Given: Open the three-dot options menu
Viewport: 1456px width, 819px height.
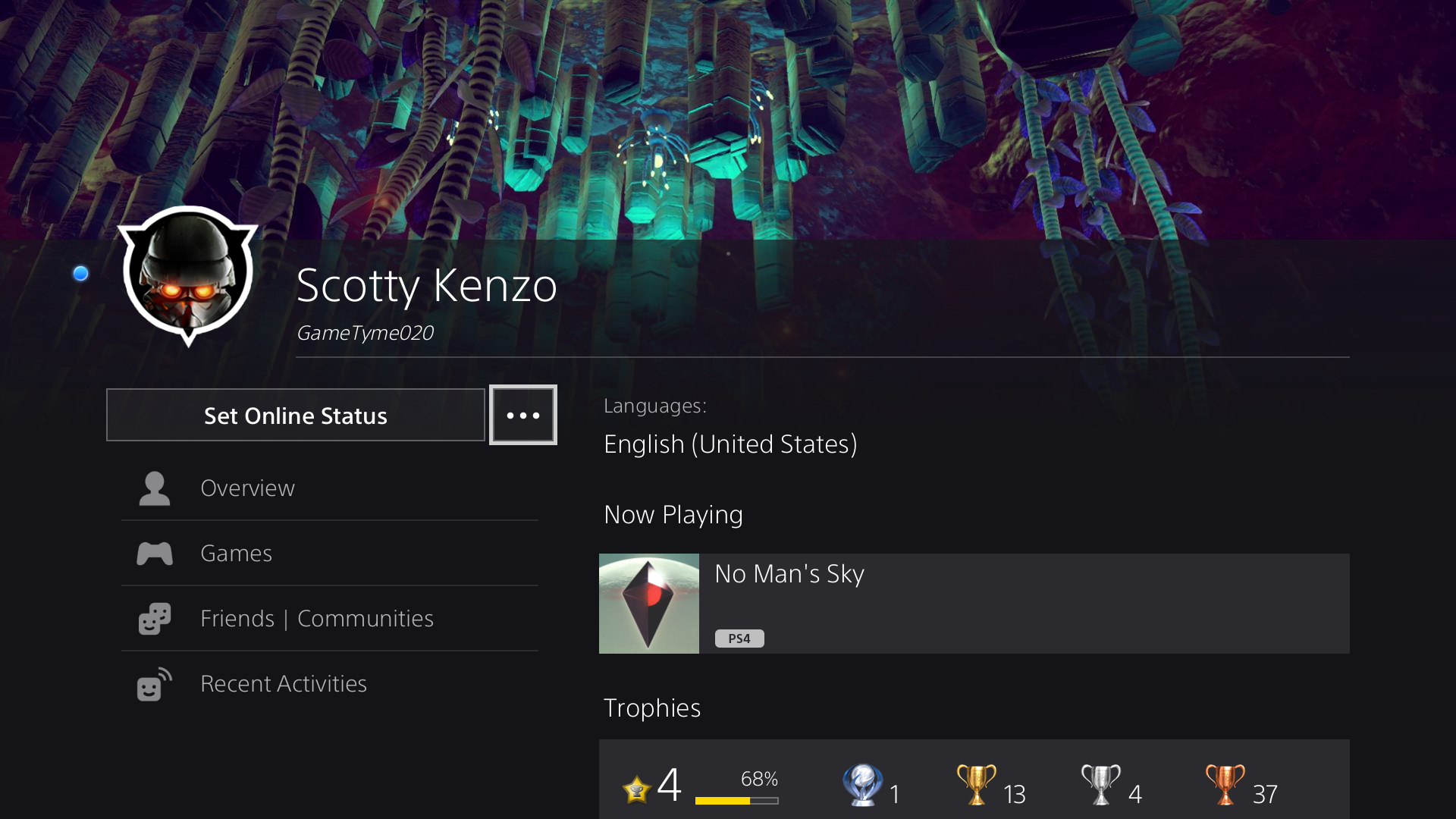Looking at the screenshot, I should 523,415.
